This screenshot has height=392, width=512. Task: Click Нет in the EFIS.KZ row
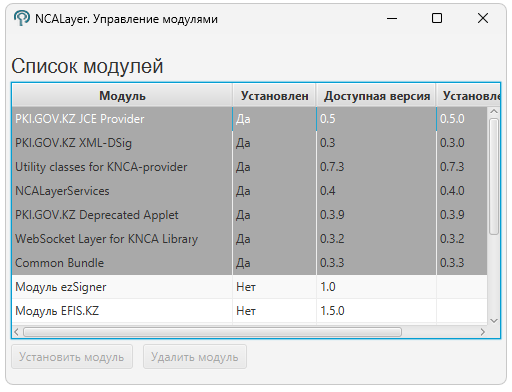point(246,311)
